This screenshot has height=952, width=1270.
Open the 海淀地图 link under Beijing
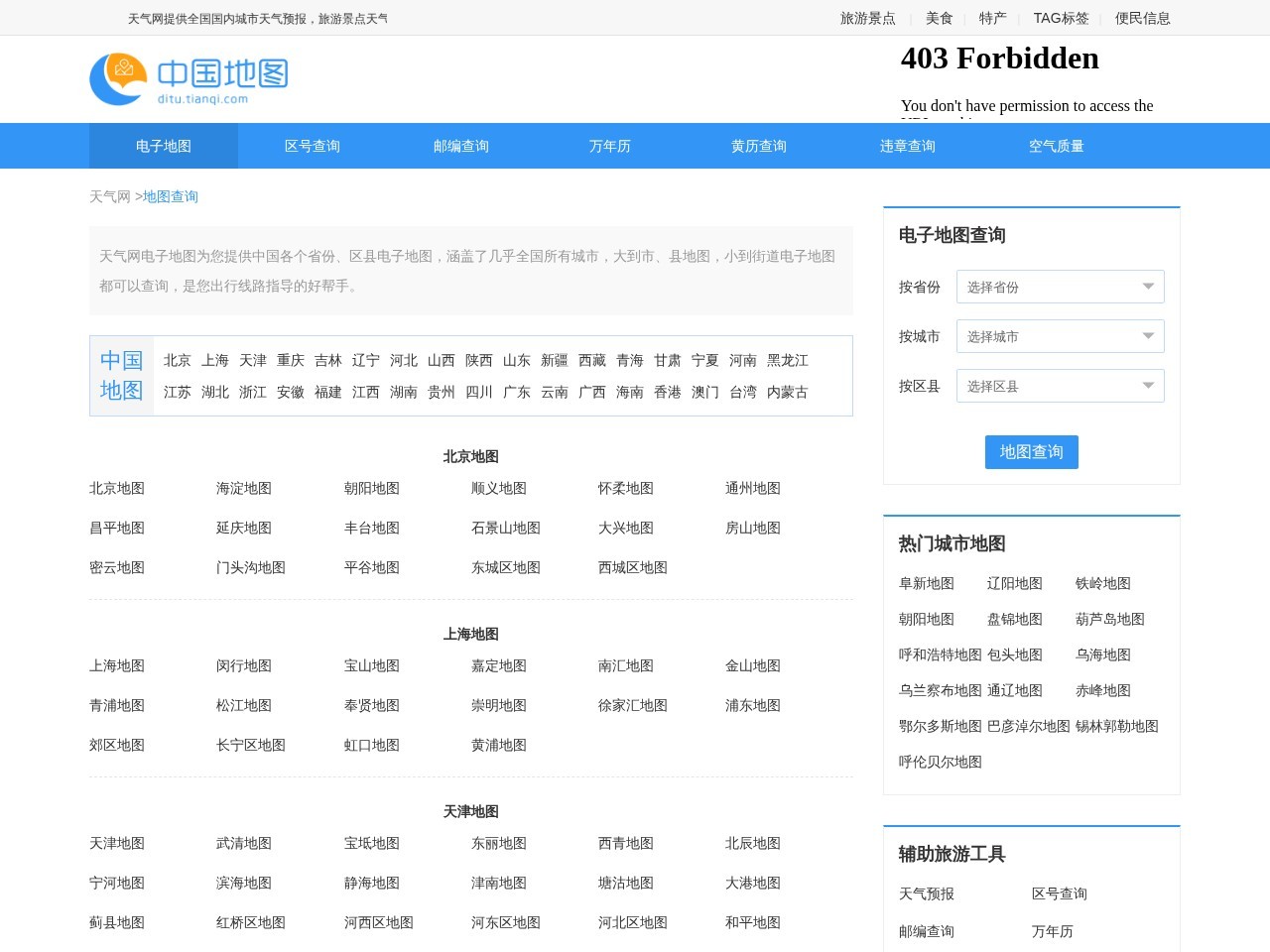point(244,488)
